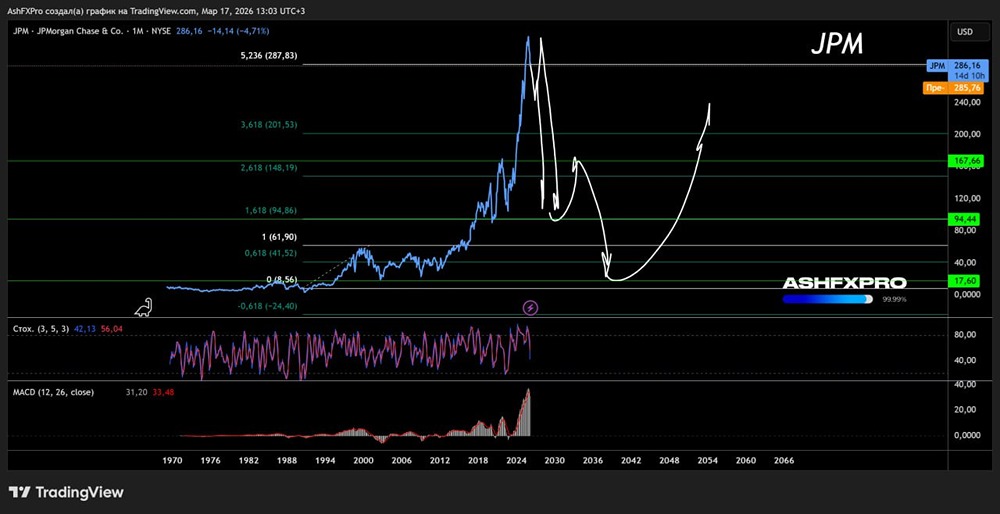Click the TradingView logo at bottom left

pos(66,492)
